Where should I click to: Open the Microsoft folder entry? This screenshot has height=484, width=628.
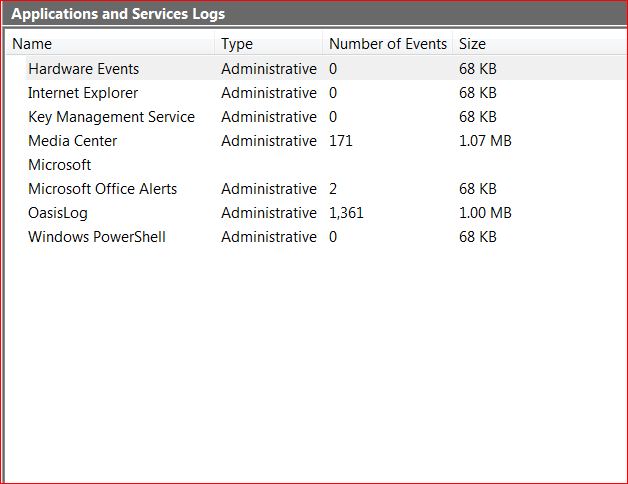(x=60, y=165)
